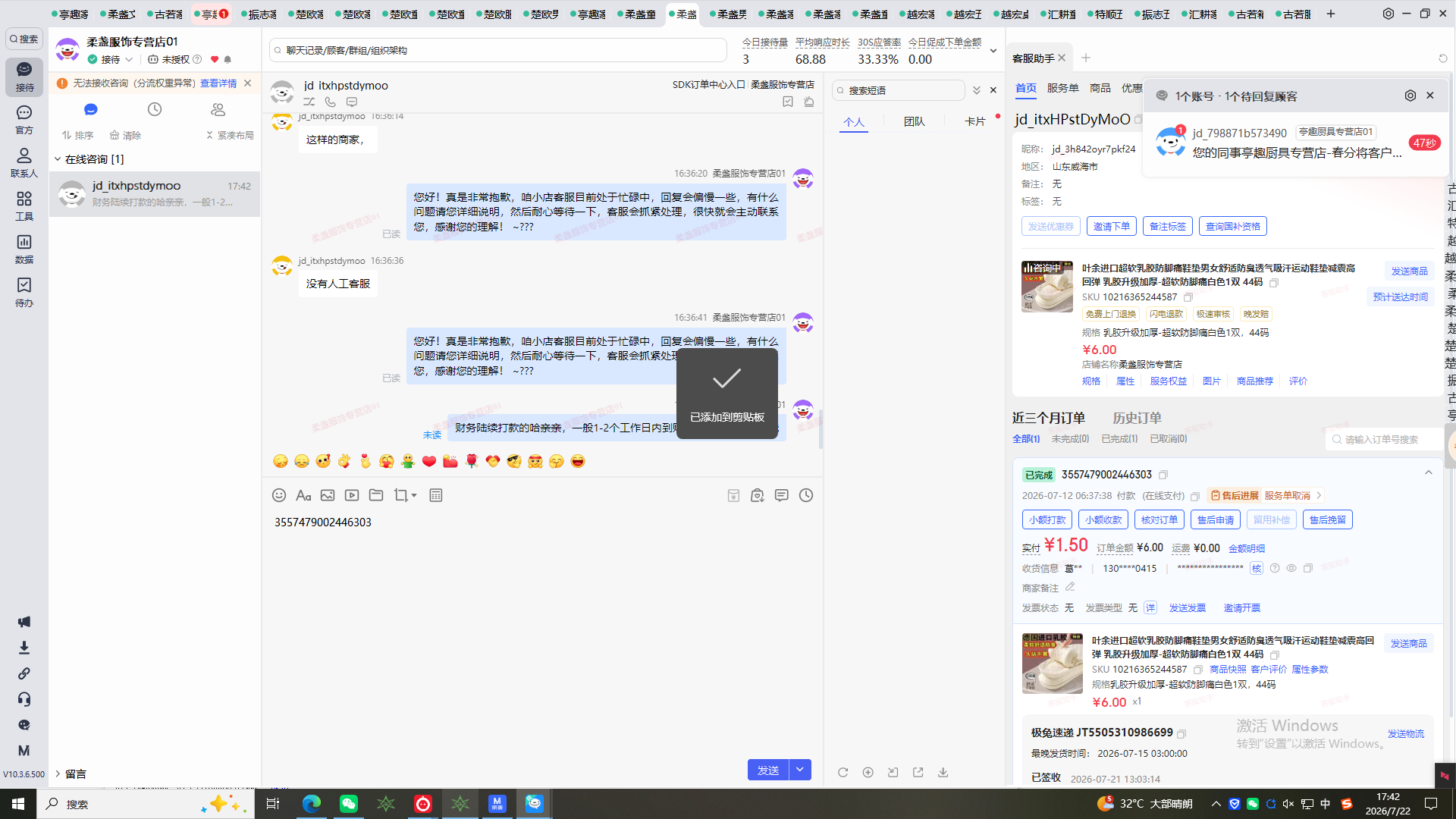The image size is (1456, 819).
Task: Open 工具 in the left sidebar
Action: pos(24,206)
